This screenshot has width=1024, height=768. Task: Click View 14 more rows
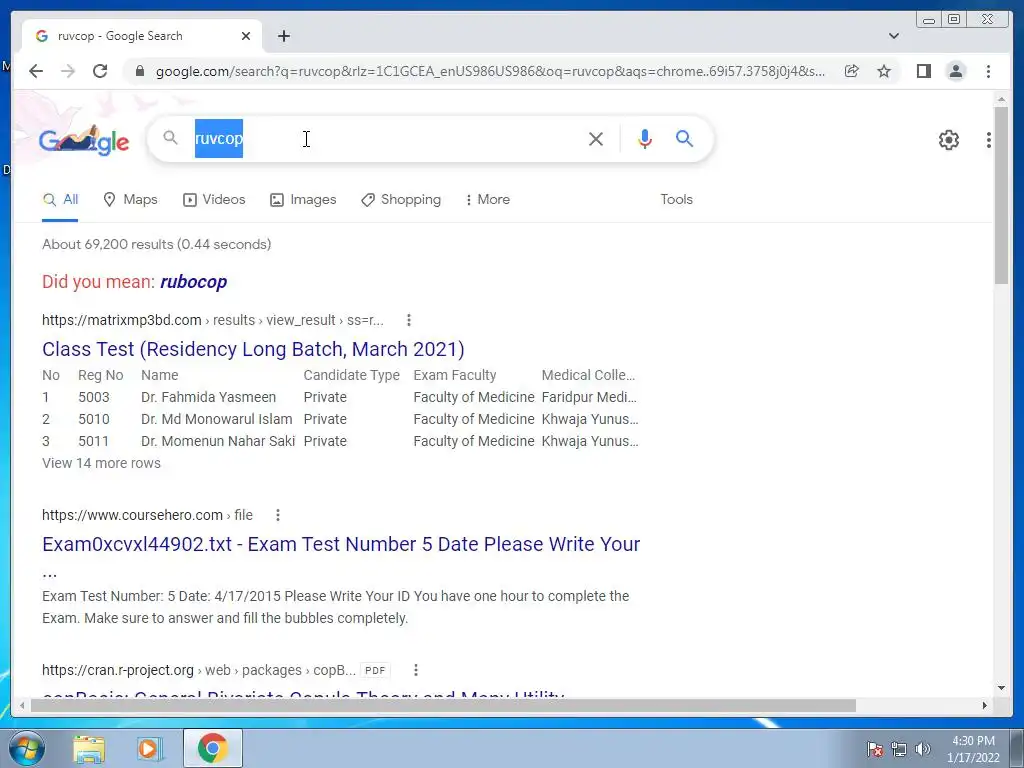pyautogui.click(x=101, y=464)
